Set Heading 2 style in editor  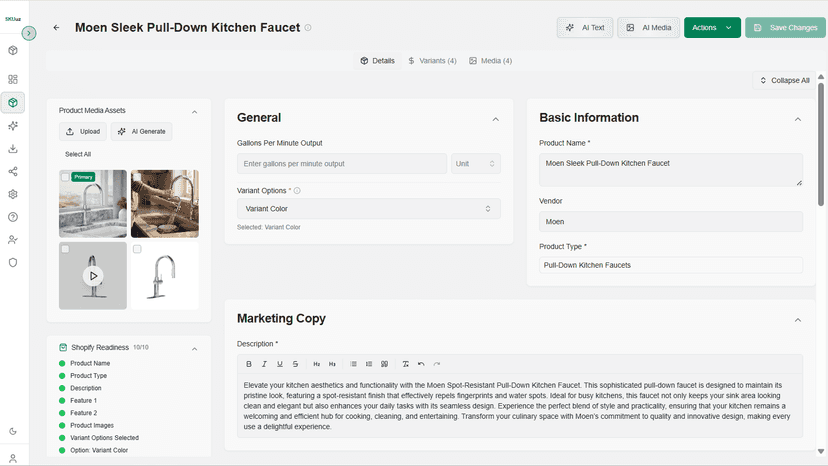click(316, 364)
